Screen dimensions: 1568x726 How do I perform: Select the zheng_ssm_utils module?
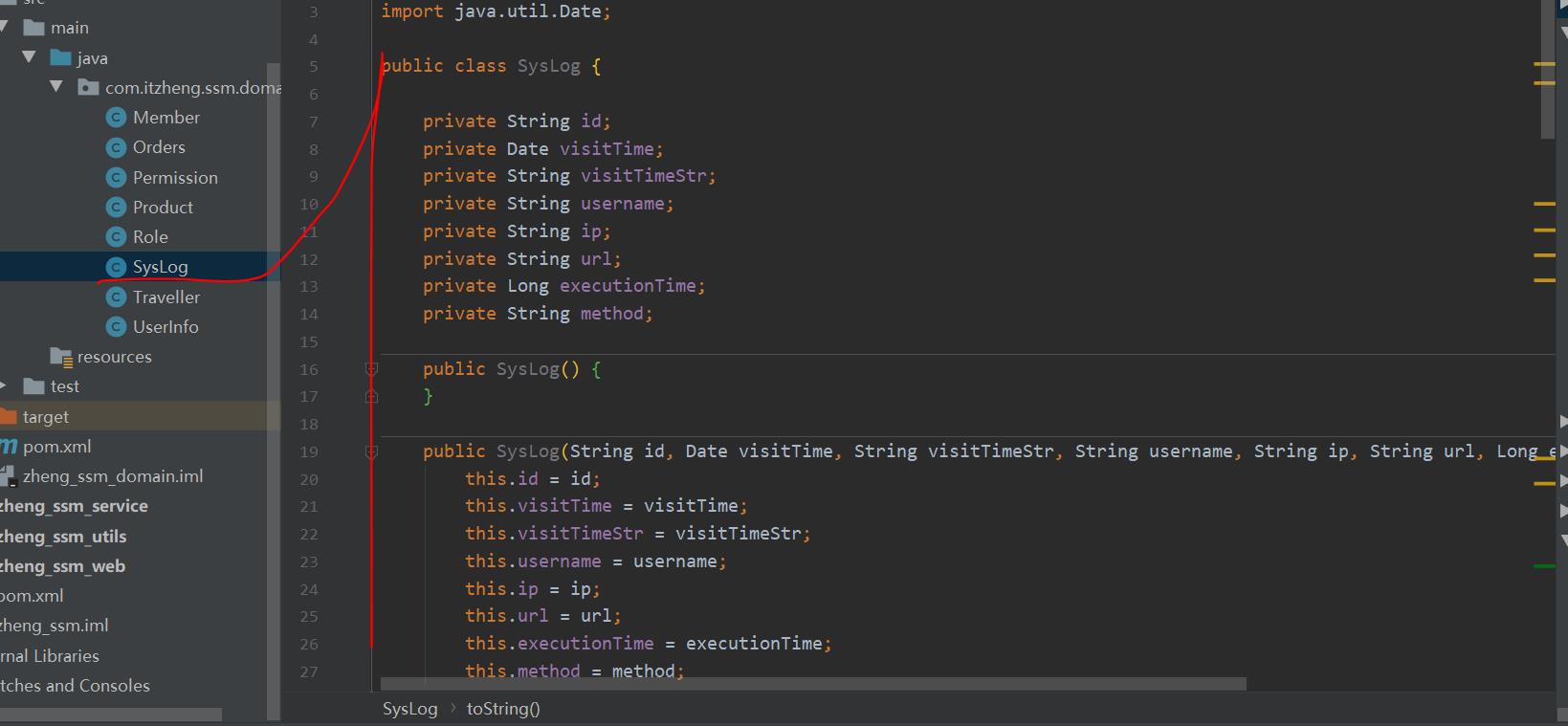(x=63, y=537)
